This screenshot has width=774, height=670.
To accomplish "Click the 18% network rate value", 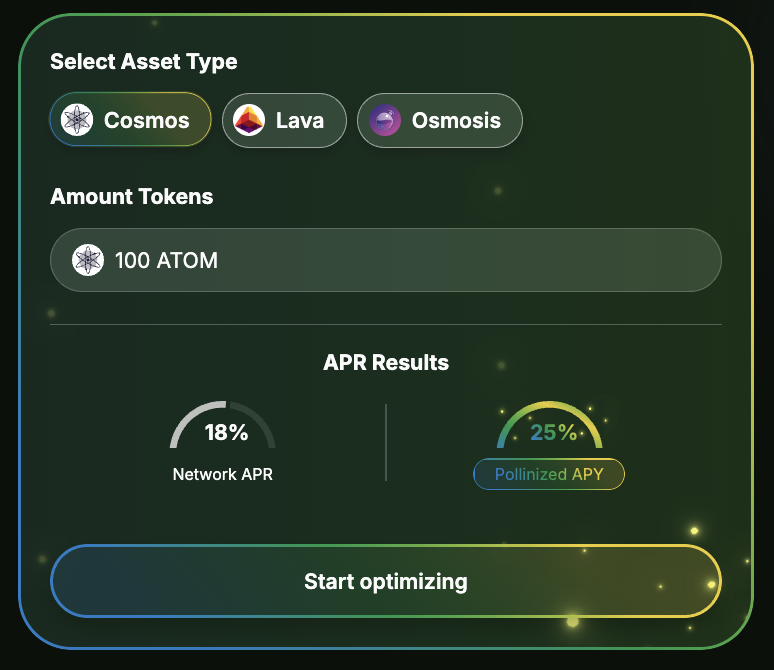I will coord(226,433).
